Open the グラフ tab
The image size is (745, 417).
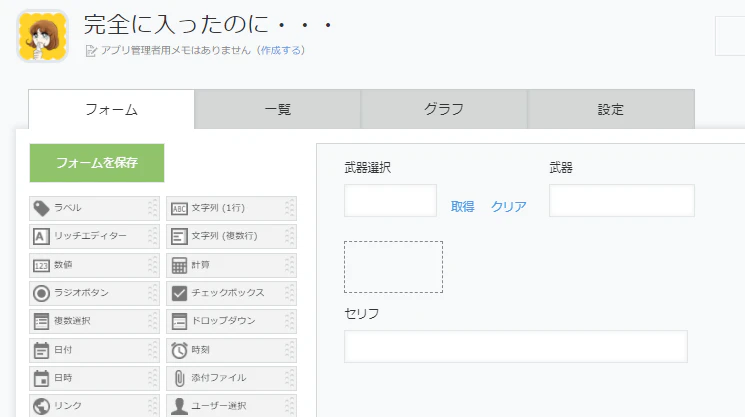444,109
